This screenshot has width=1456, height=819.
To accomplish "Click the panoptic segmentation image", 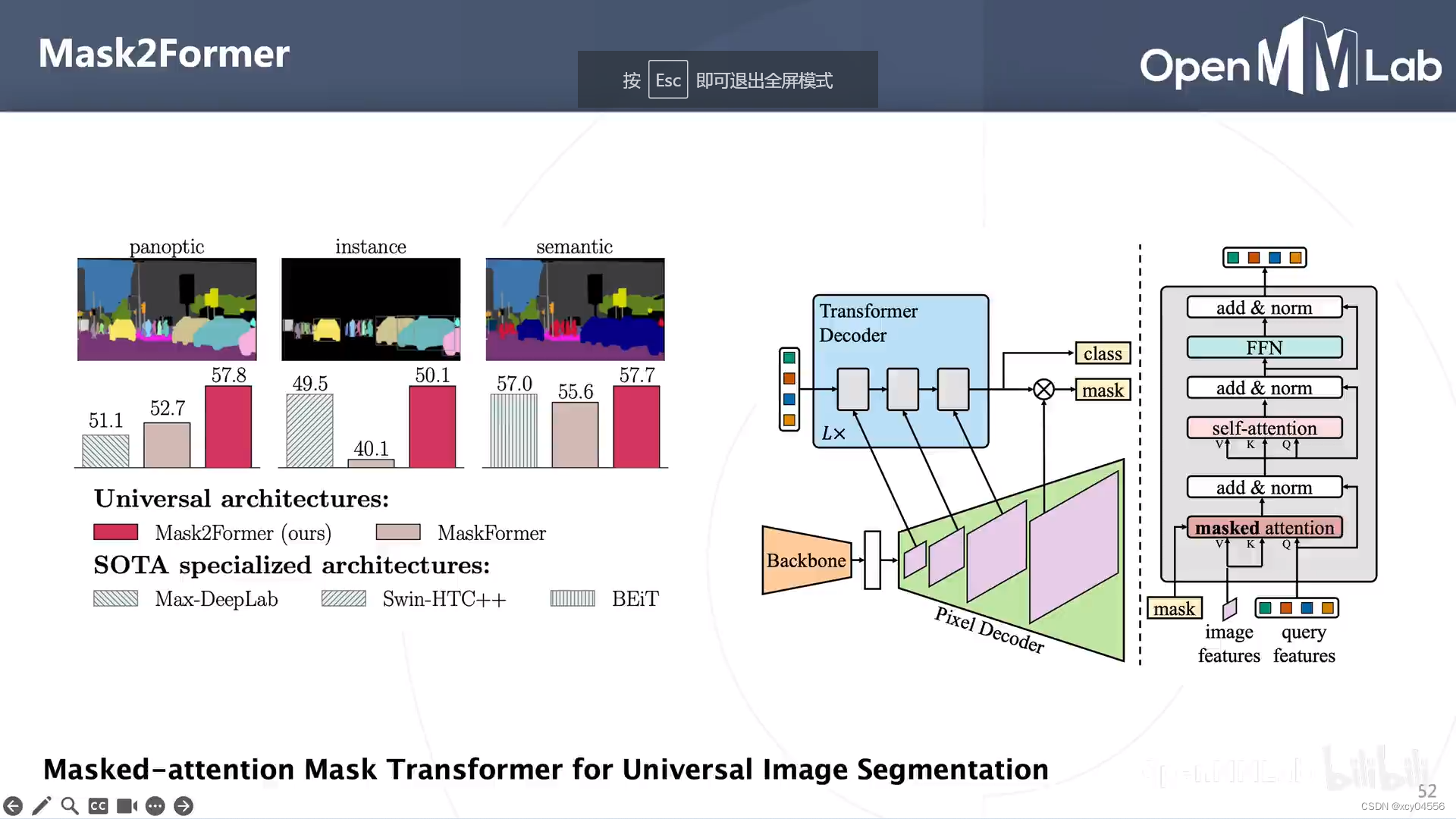I will point(167,309).
